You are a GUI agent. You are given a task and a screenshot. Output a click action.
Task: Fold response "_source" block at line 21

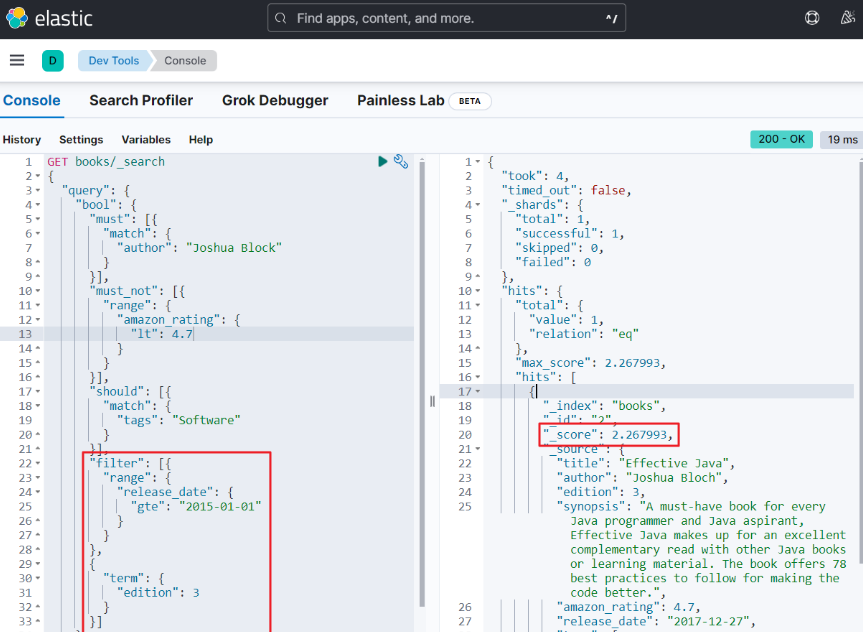(478, 449)
